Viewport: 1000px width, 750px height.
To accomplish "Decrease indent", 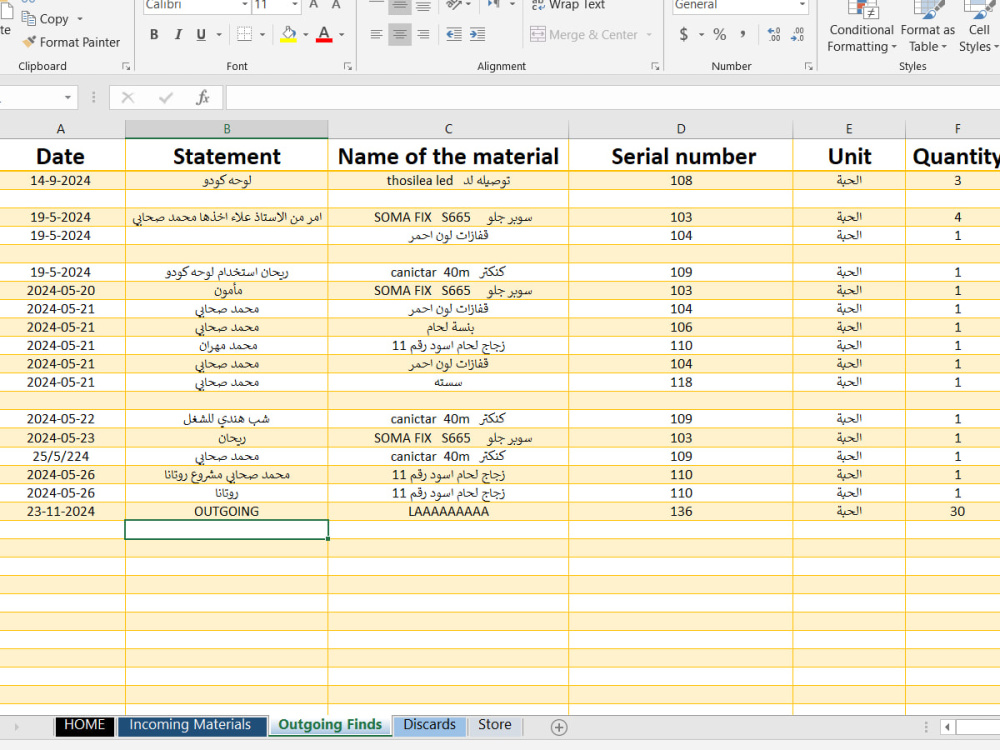I will pos(454,34).
